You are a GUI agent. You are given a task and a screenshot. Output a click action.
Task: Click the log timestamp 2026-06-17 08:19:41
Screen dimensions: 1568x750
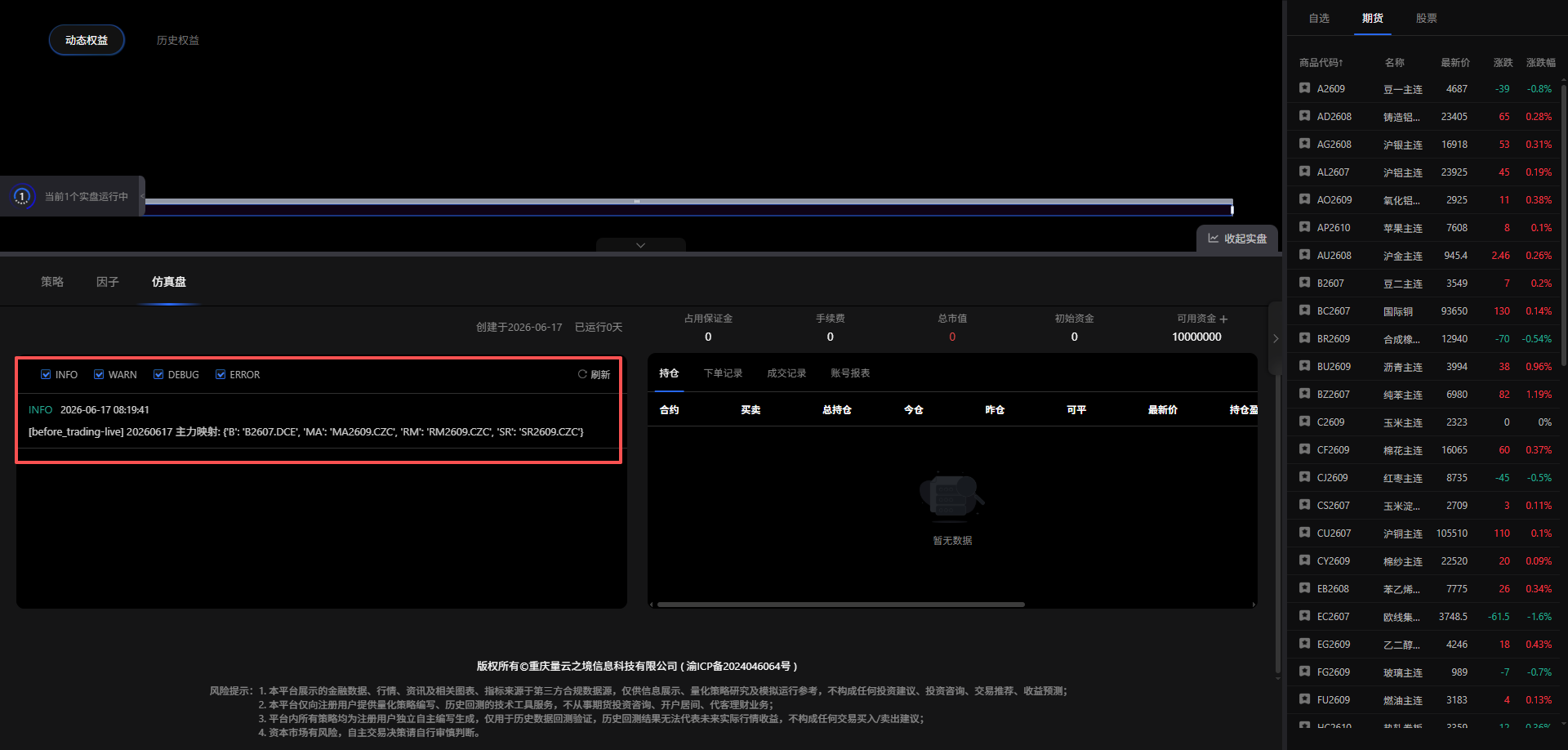point(105,409)
